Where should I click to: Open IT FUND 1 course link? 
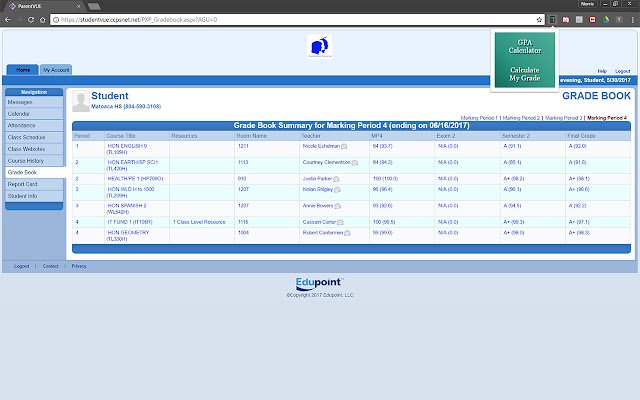point(130,222)
